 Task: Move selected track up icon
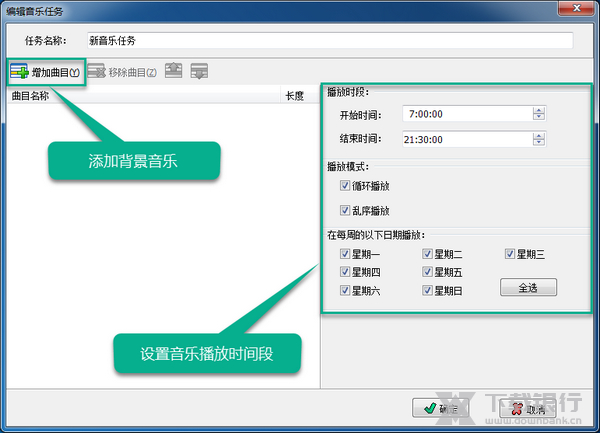(x=173, y=71)
